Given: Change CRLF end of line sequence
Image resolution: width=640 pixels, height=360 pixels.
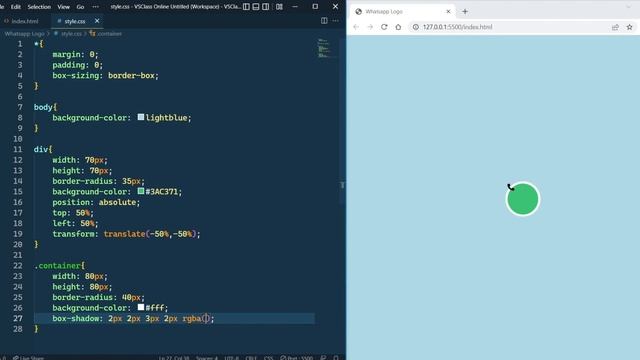Looking at the screenshot, I should [251, 358].
